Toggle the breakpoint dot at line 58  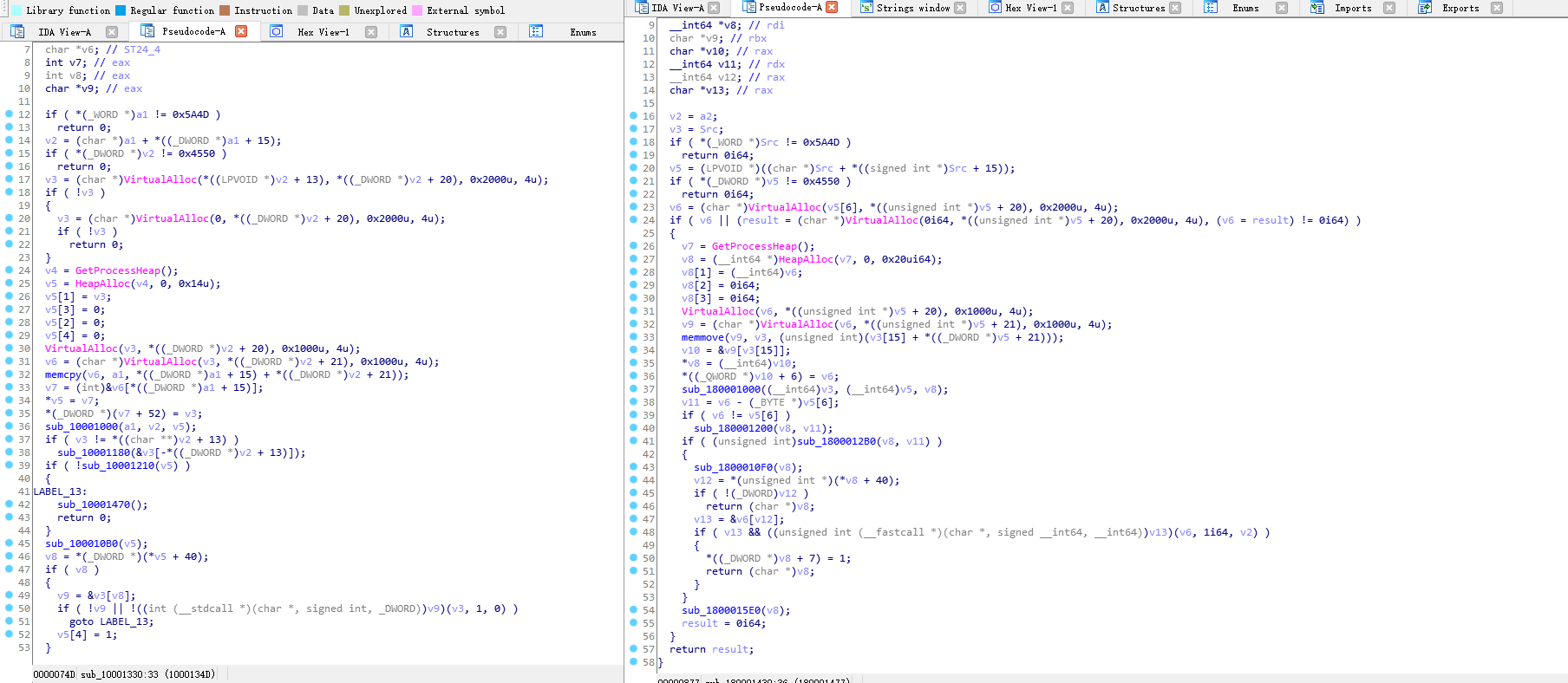tap(633, 662)
